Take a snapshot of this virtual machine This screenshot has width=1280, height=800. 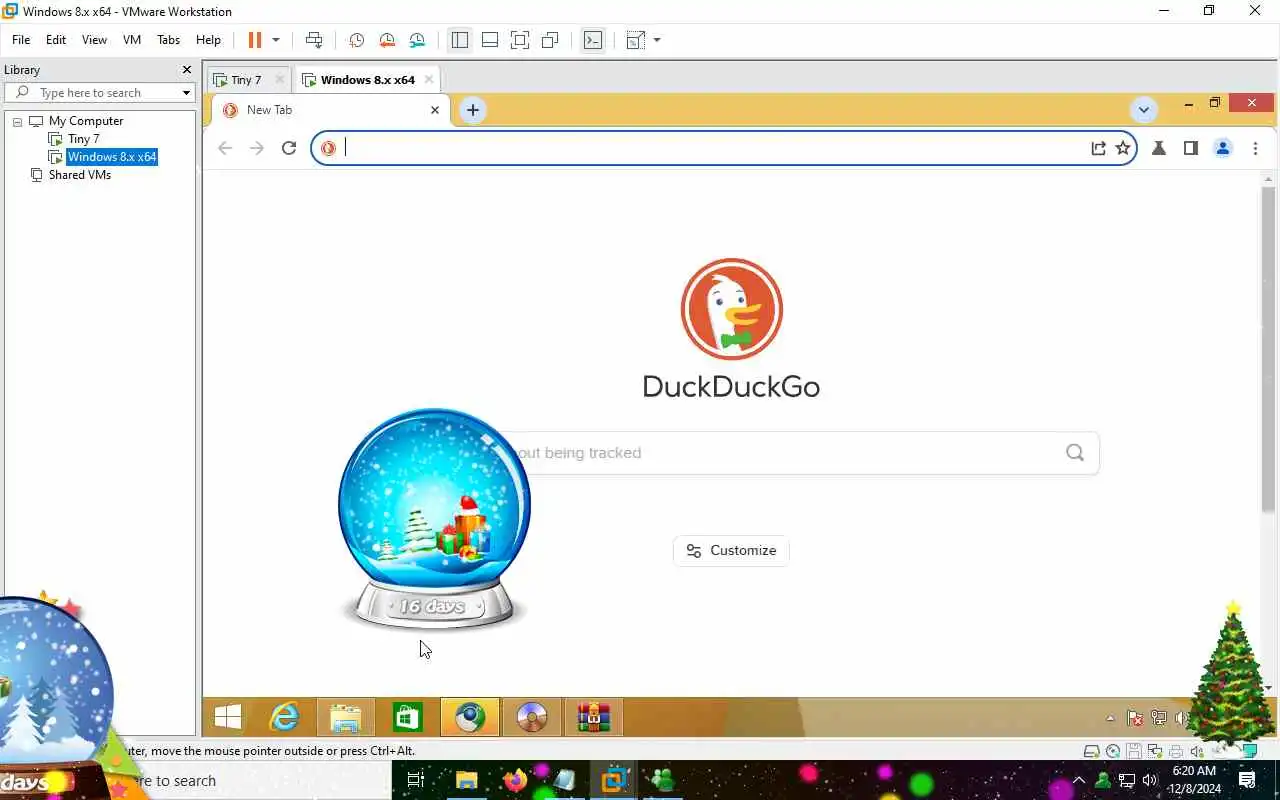pyautogui.click(x=356, y=40)
